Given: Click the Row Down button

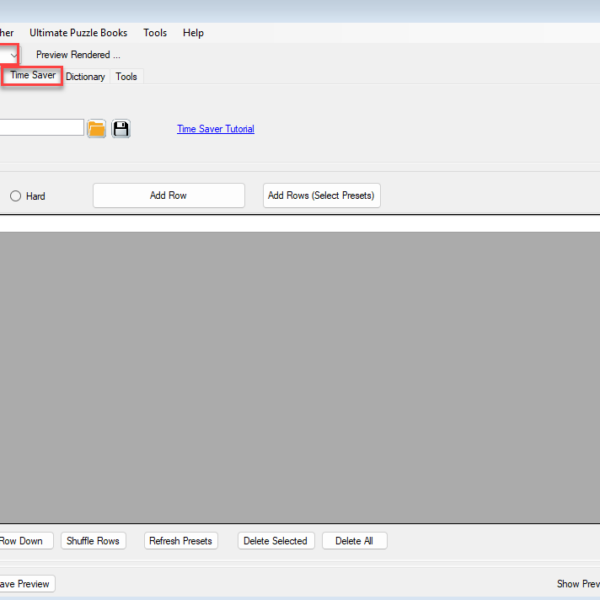Looking at the screenshot, I should pos(22,541).
